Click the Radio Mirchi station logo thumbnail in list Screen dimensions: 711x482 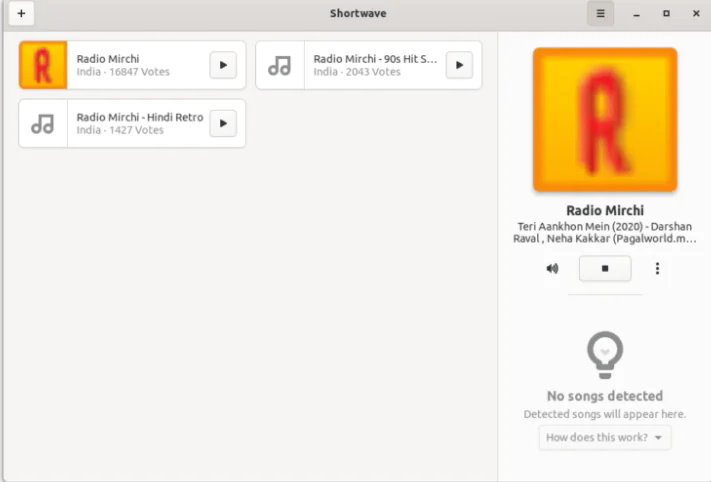pos(43,65)
